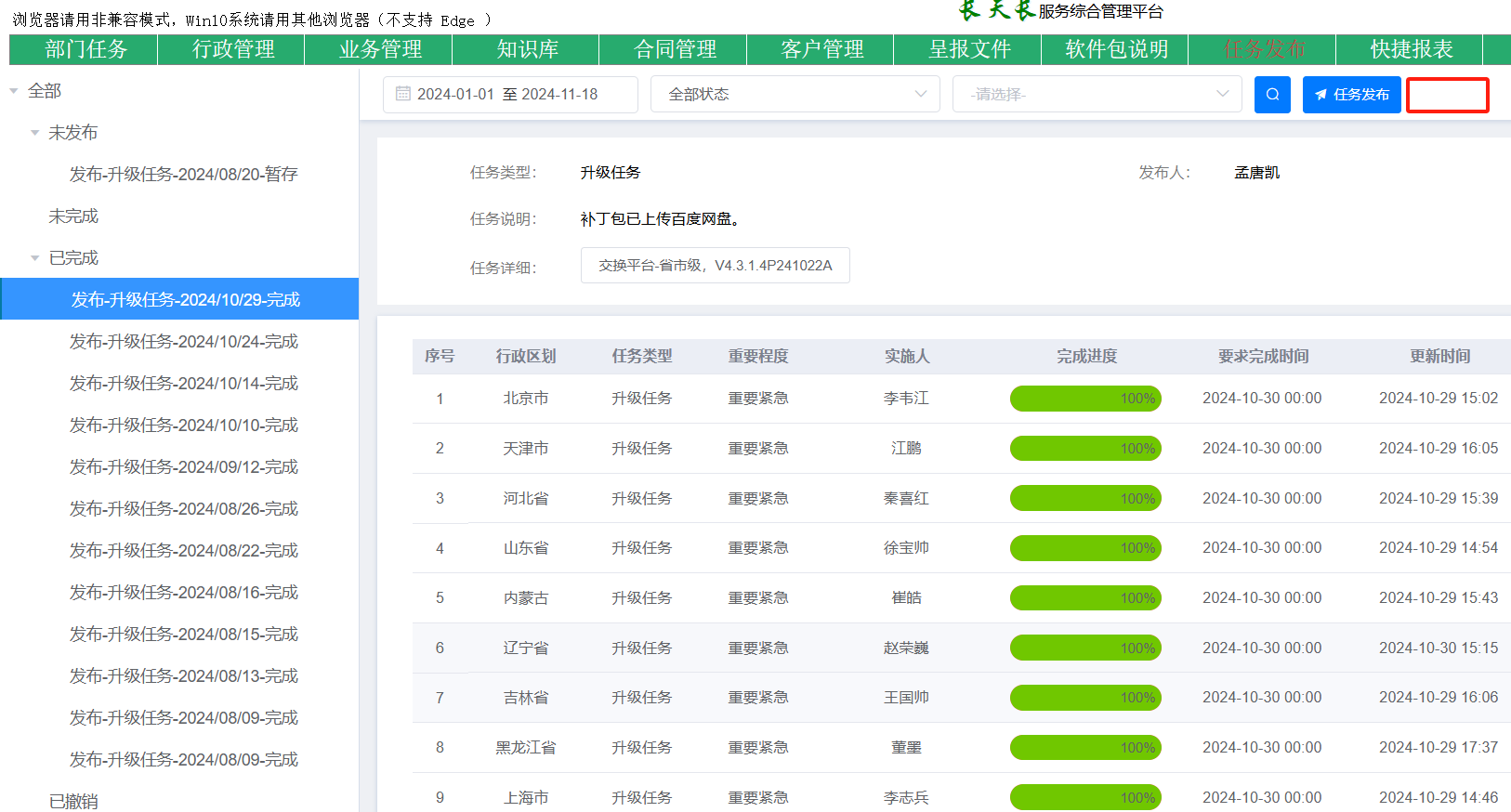The image size is (1511, 812).
Task: Click implementer name 徐宝帅
Action: tap(906, 548)
